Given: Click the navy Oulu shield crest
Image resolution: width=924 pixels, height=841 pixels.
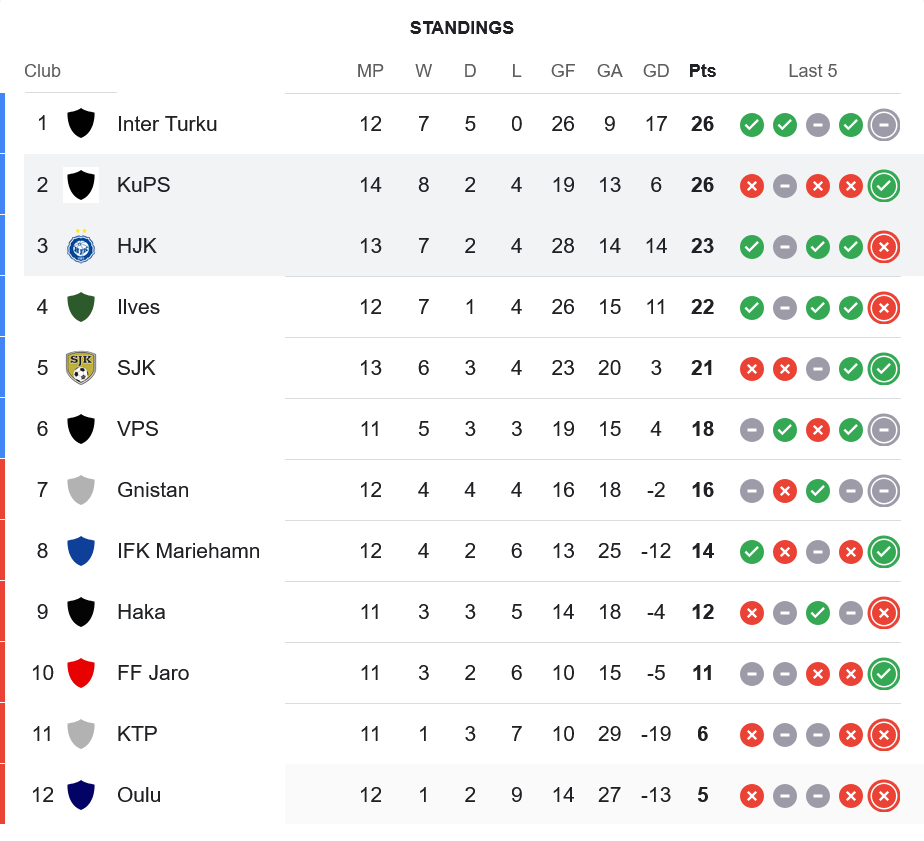Looking at the screenshot, I should coord(81,795).
